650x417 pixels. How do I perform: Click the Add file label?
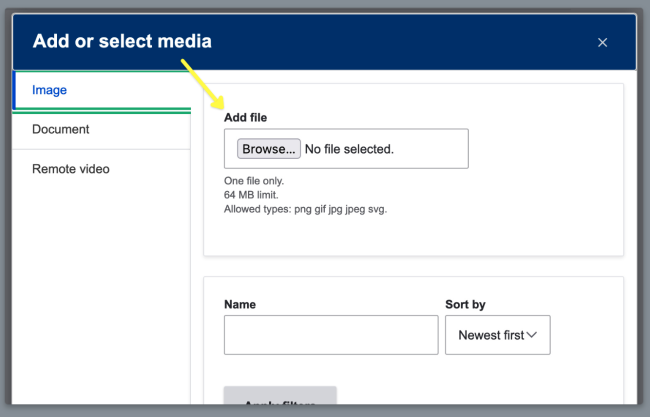(245, 118)
